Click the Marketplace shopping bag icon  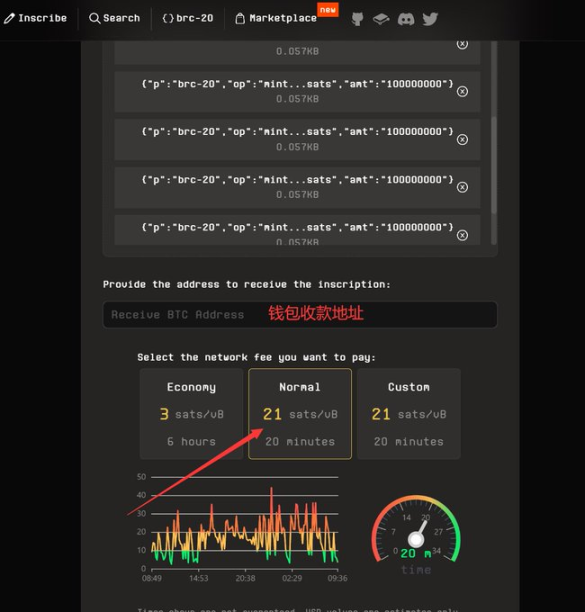(240, 18)
